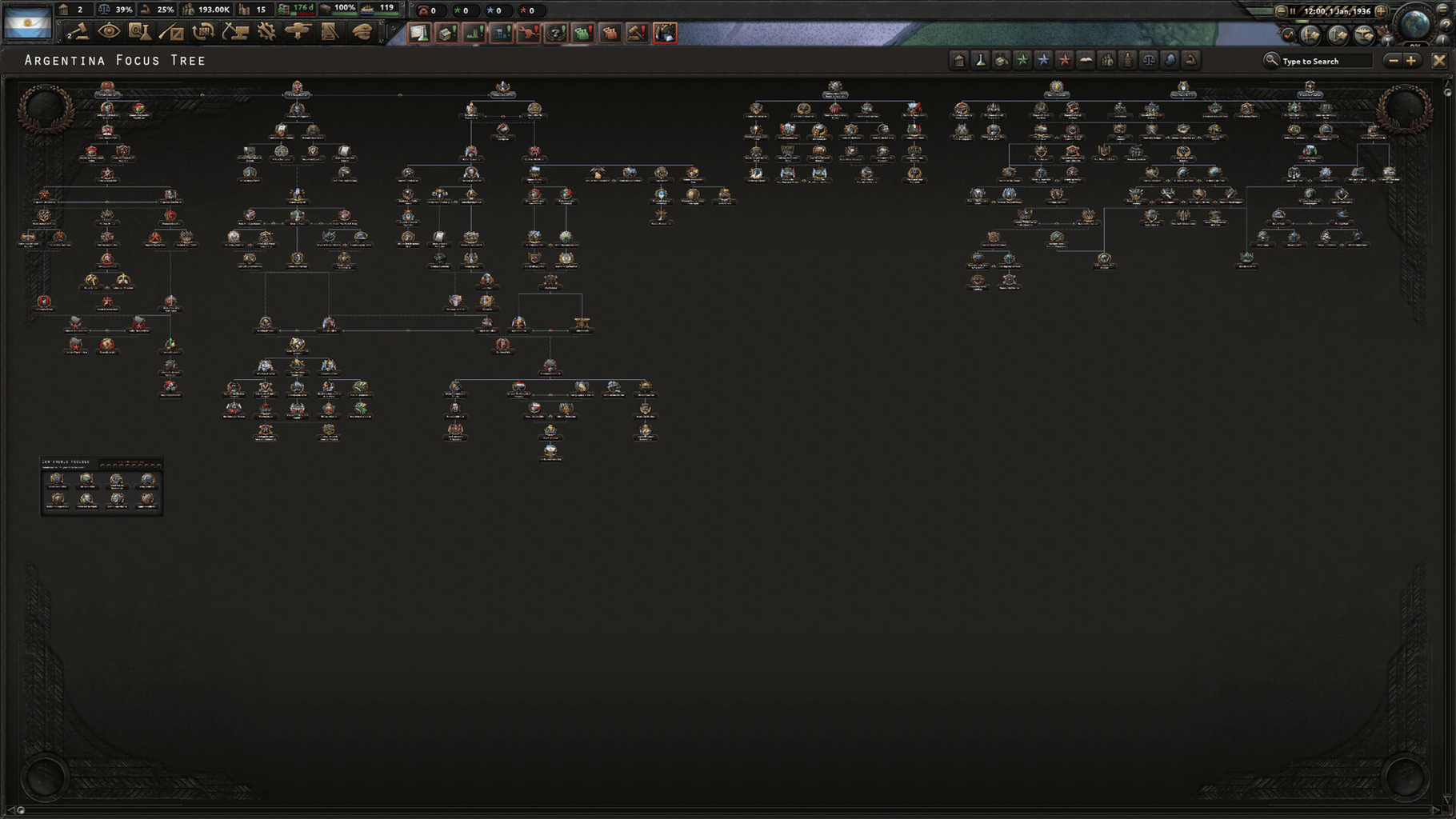This screenshot has width=1456, height=819.
Task: Click the equipment indicator showing 100%
Action: pyautogui.click(x=337, y=9)
